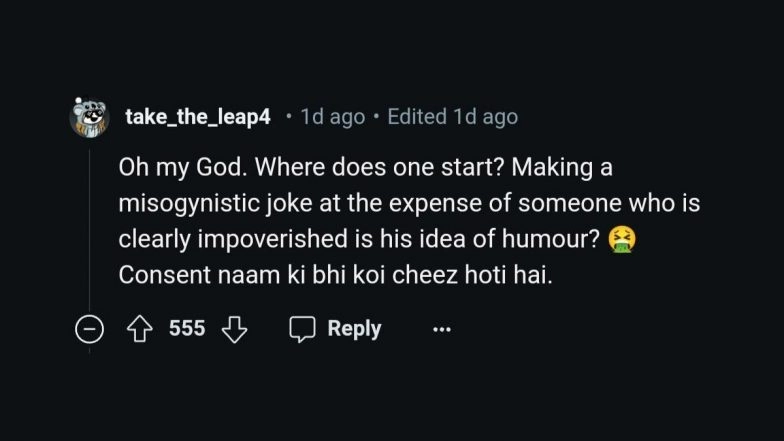Image resolution: width=784 pixels, height=441 pixels.
Task: Visit the take_the_leap4 username profile link
Action: [197, 117]
